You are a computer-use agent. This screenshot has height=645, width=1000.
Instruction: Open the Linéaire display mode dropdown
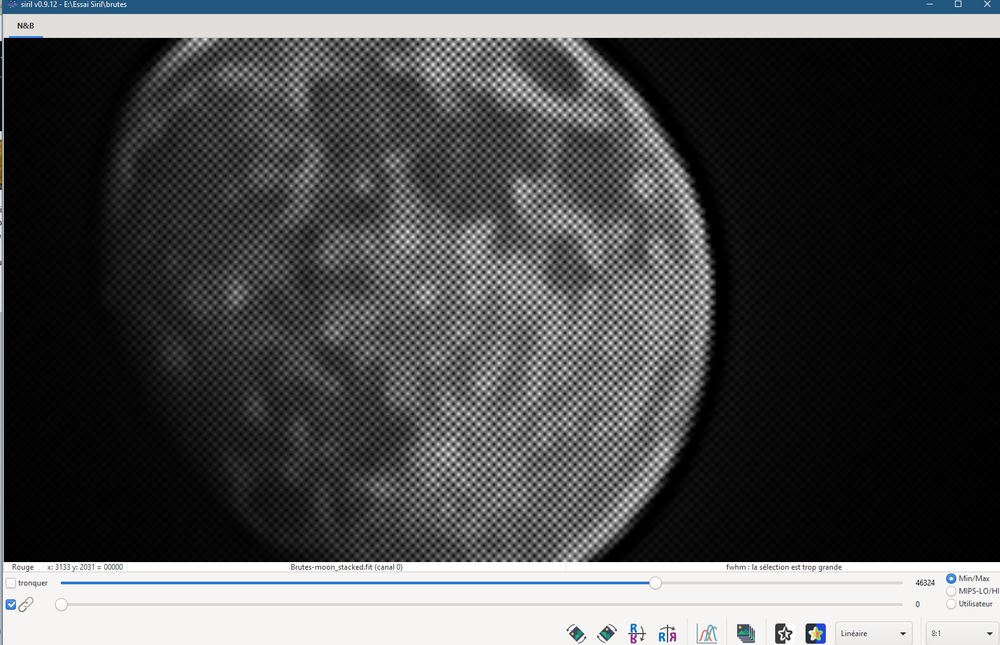[873, 634]
